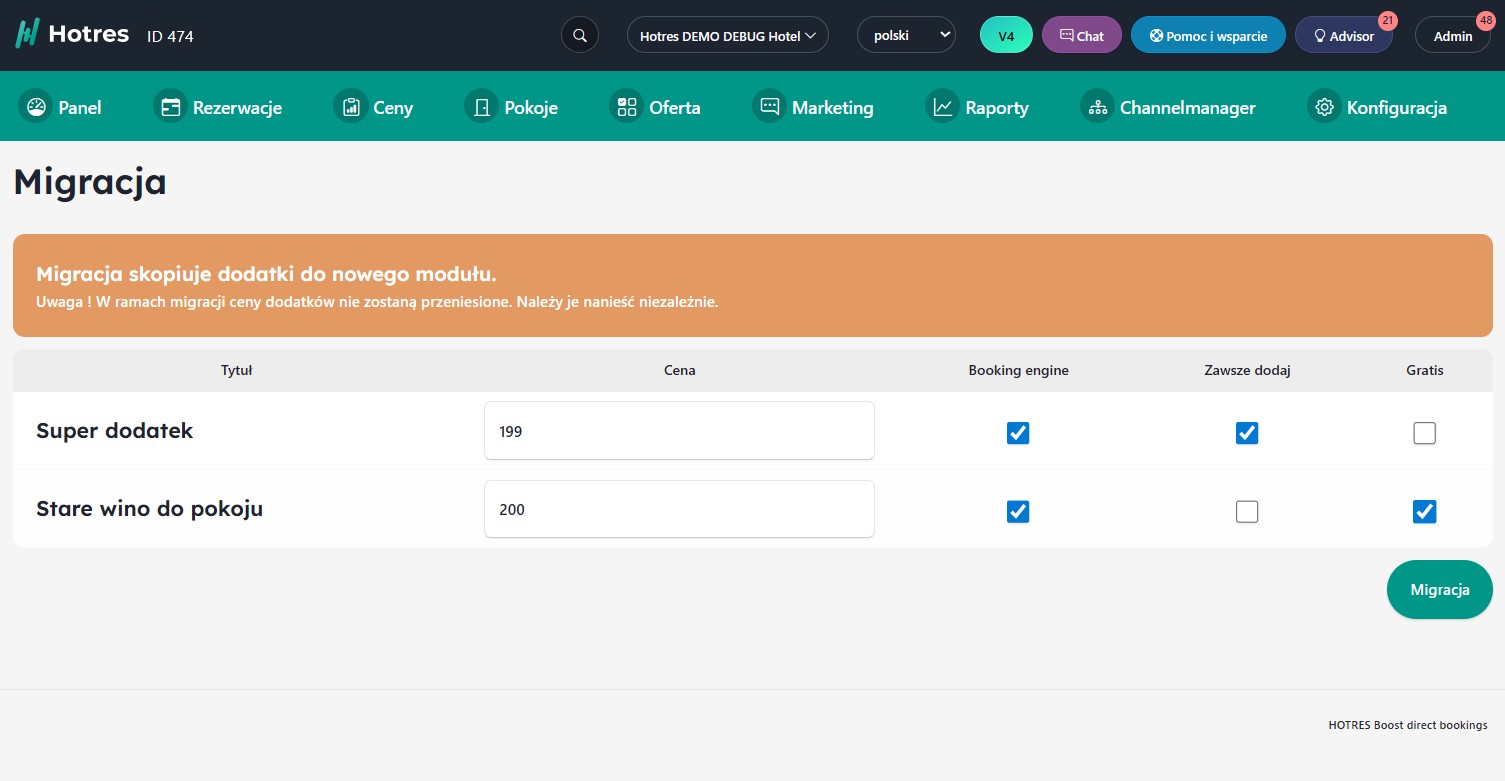Open Pomoc i wsparcie

click(x=1208, y=36)
